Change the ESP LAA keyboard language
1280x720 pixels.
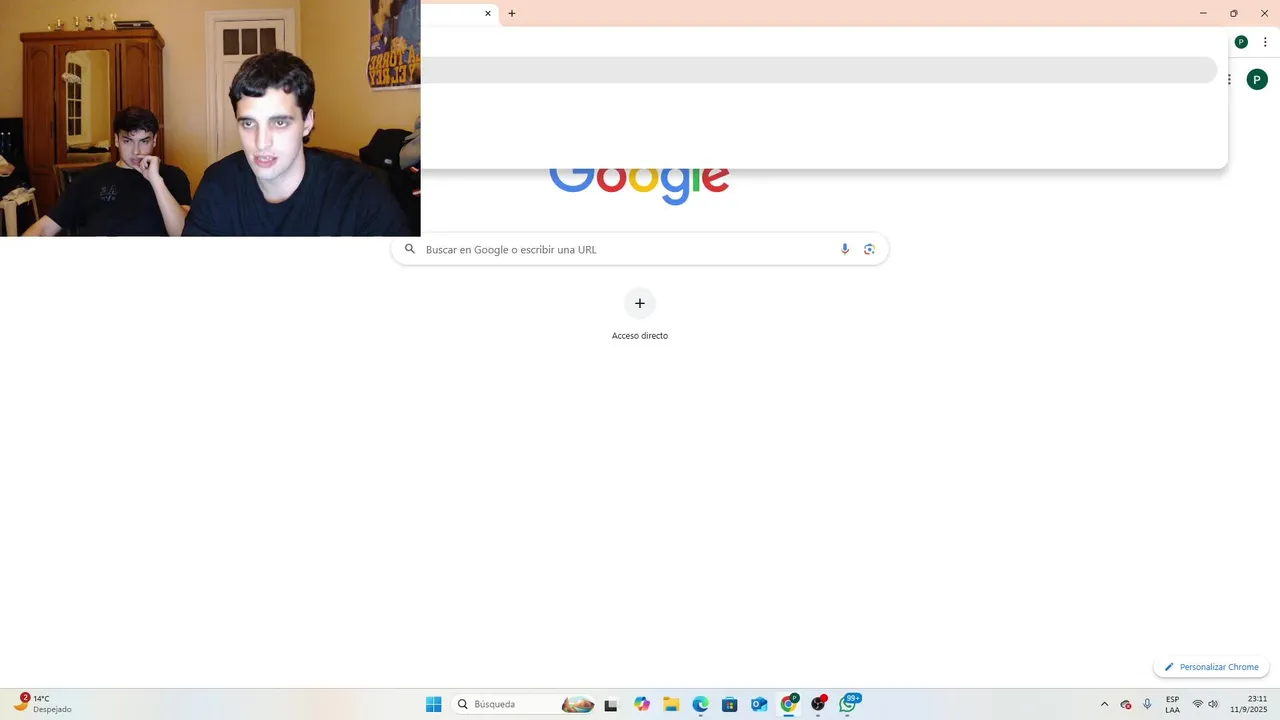[1172, 704]
